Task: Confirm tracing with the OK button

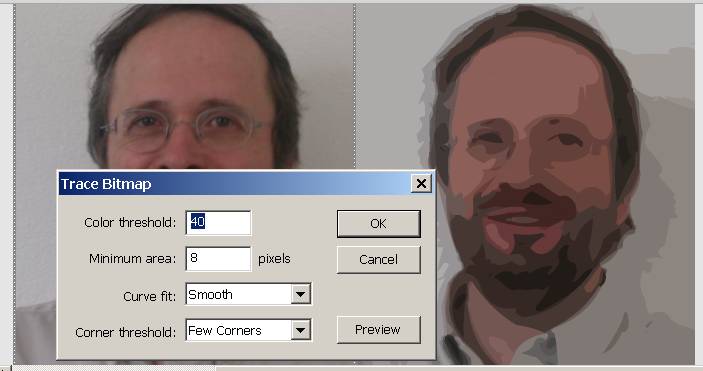Action: [x=378, y=223]
